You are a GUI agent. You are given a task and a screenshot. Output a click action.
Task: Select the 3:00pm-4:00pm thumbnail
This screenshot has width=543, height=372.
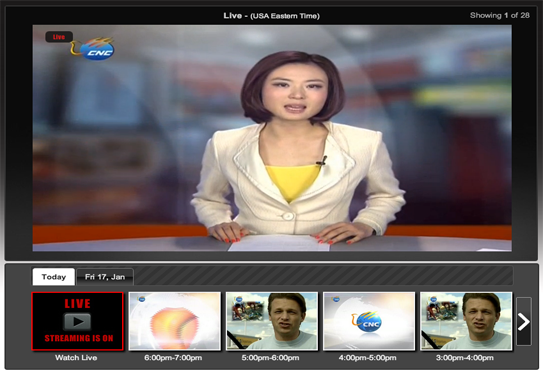466,321
